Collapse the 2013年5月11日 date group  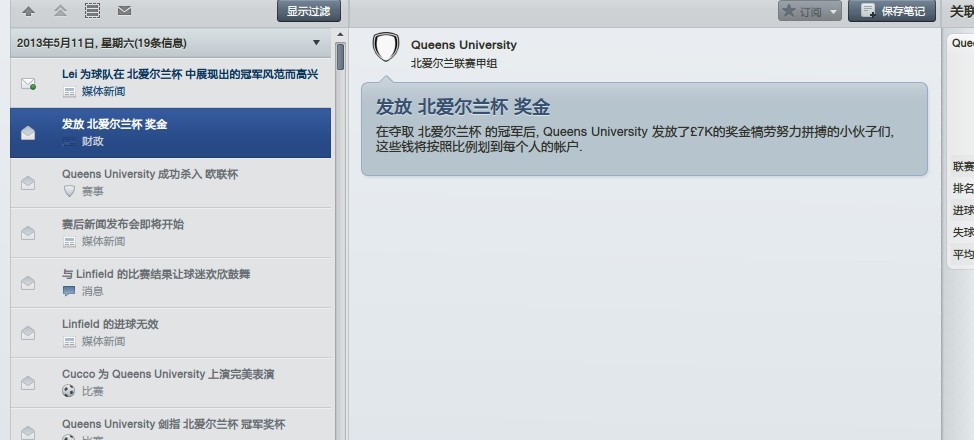point(316,43)
